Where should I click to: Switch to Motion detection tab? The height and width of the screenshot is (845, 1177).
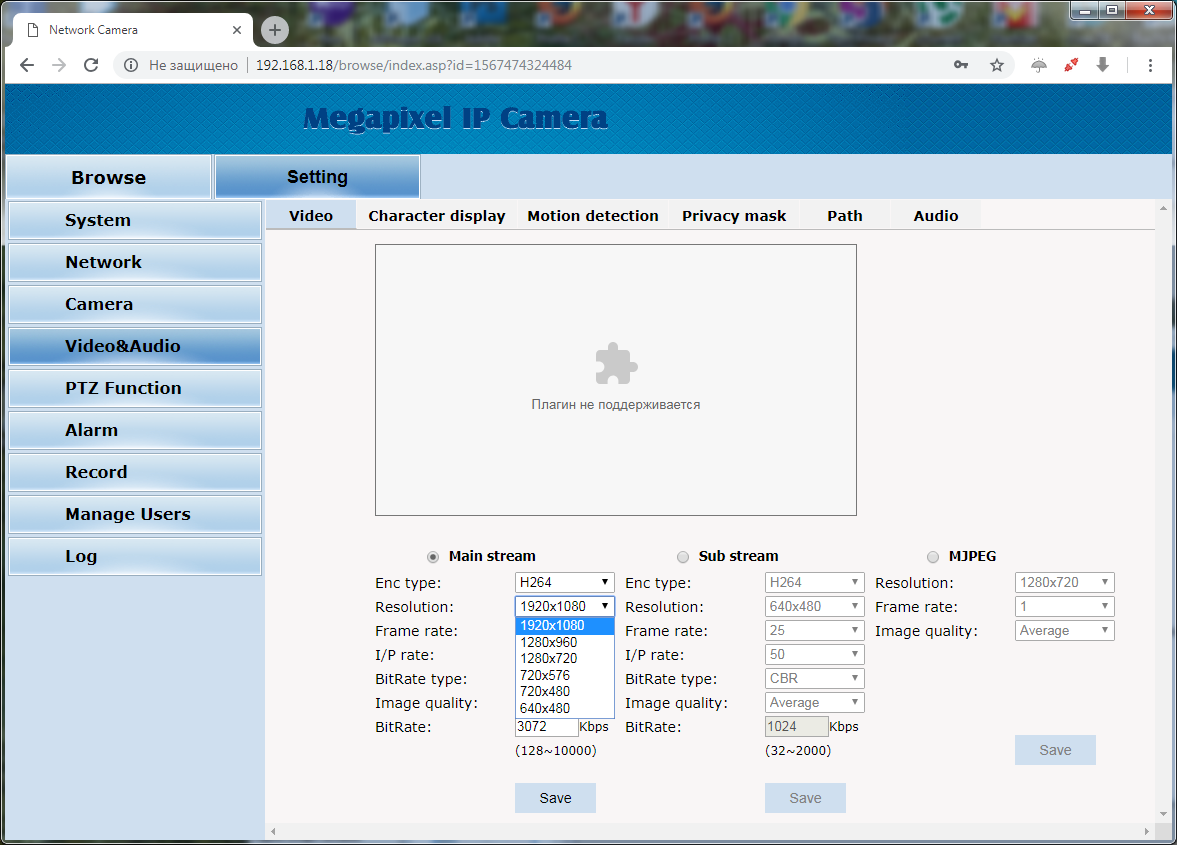point(592,216)
